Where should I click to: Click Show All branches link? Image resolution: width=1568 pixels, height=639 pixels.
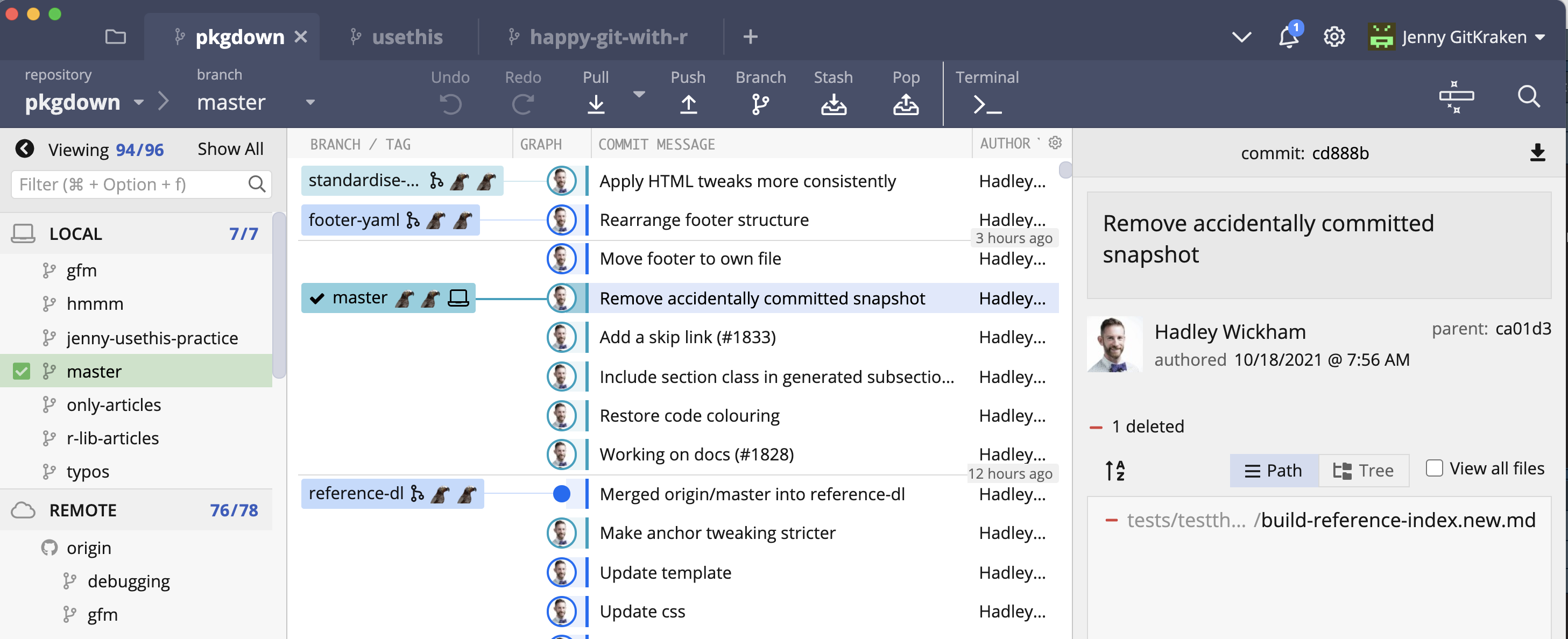230,149
